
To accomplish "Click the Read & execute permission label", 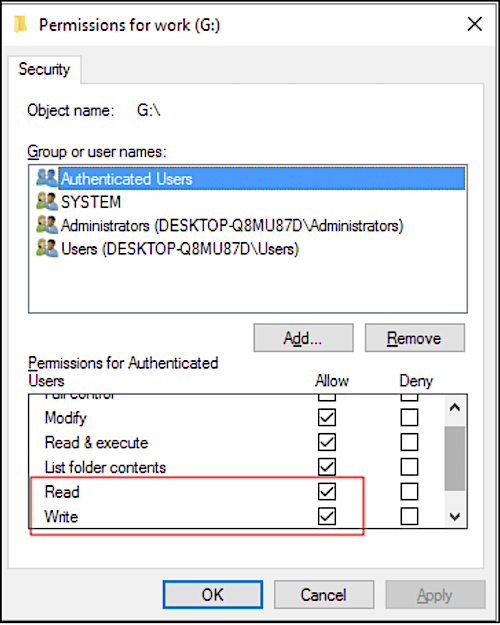I will (x=96, y=442).
